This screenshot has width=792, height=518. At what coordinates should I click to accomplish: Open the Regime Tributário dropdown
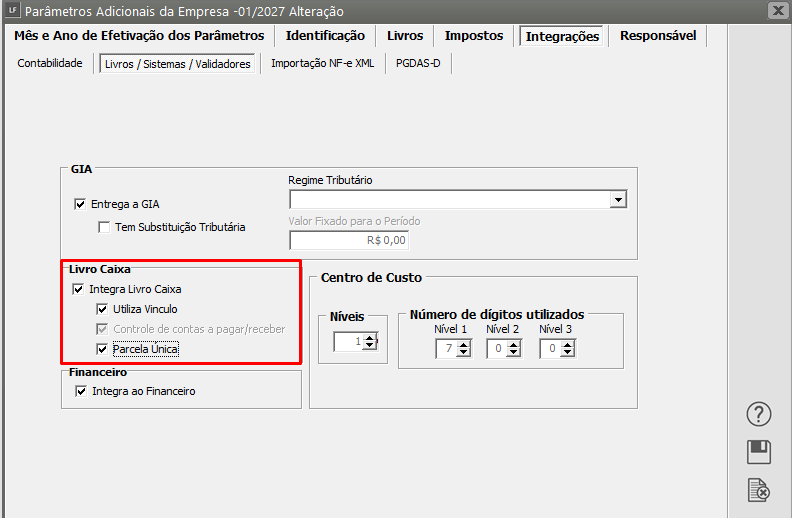(618, 200)
